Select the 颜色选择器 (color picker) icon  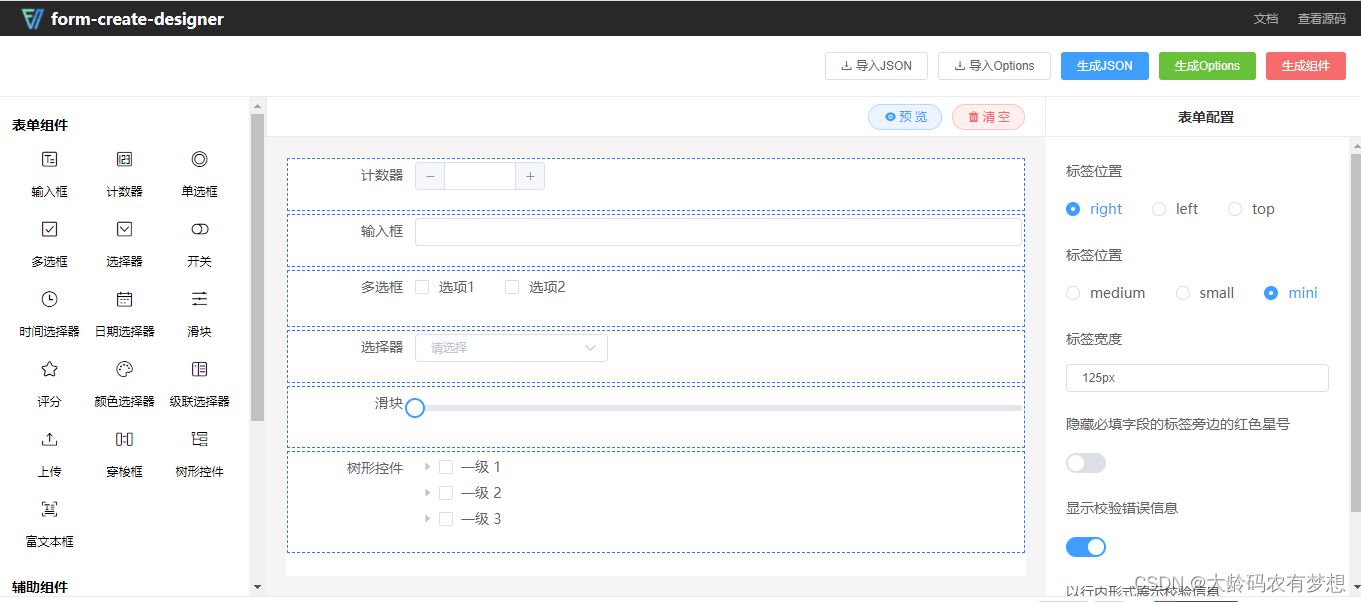point(124,370)
